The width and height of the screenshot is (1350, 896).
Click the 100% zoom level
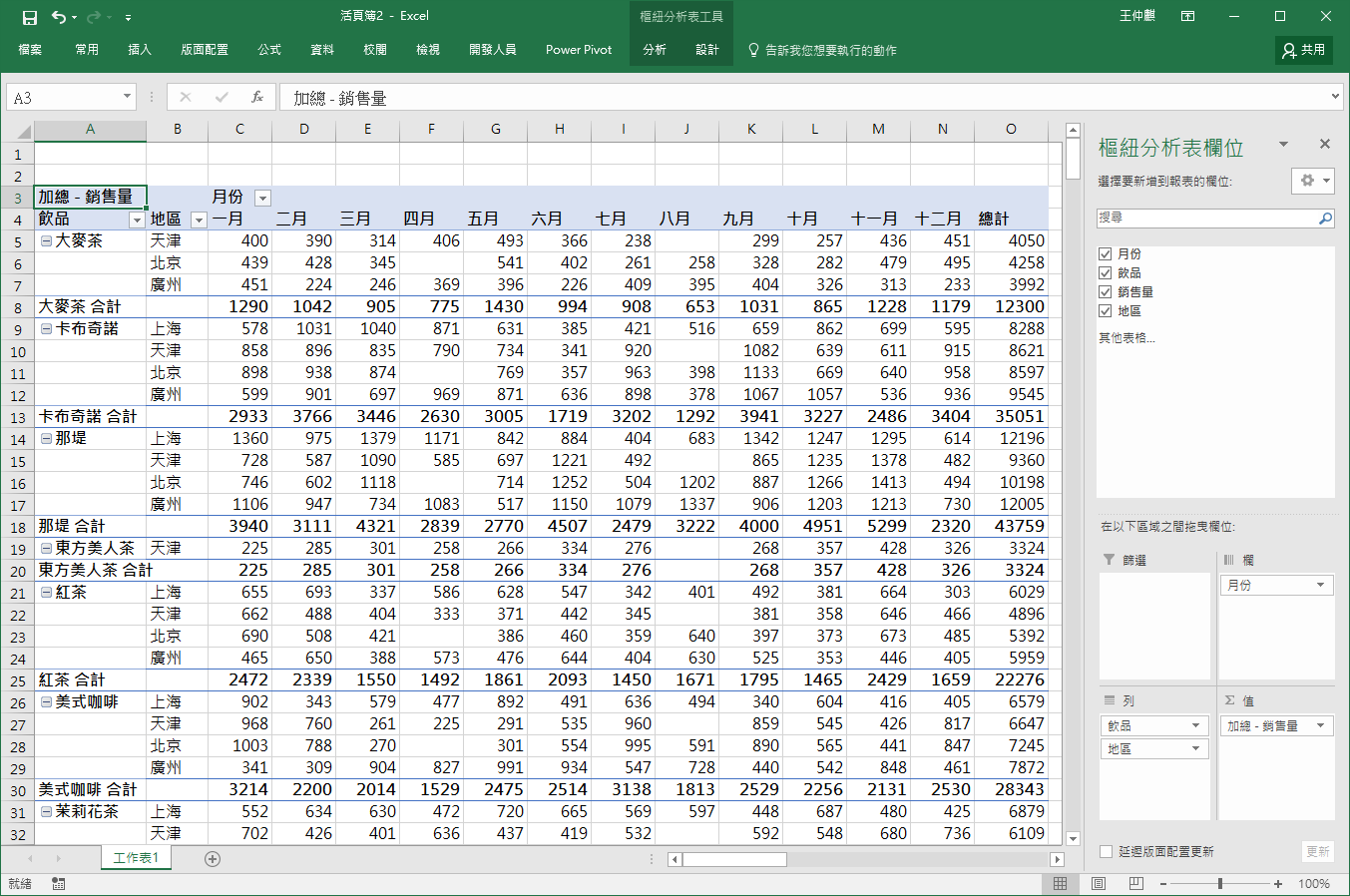1314,884
